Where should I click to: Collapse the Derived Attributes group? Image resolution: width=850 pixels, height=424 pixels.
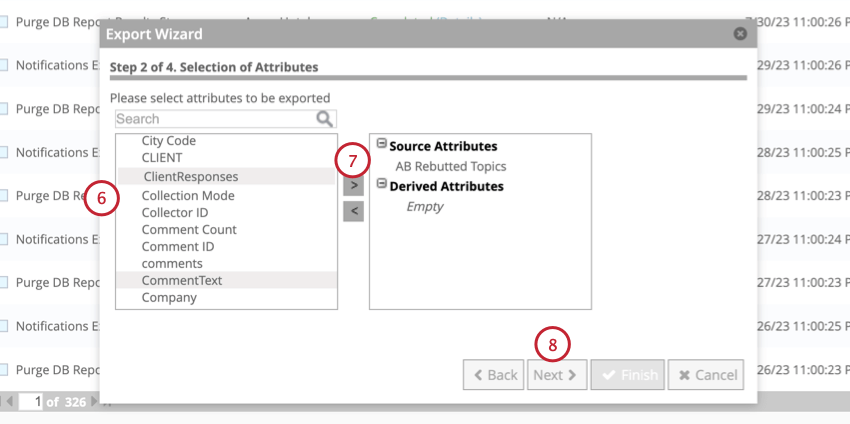pyautogui.click(x=381, y=184)
